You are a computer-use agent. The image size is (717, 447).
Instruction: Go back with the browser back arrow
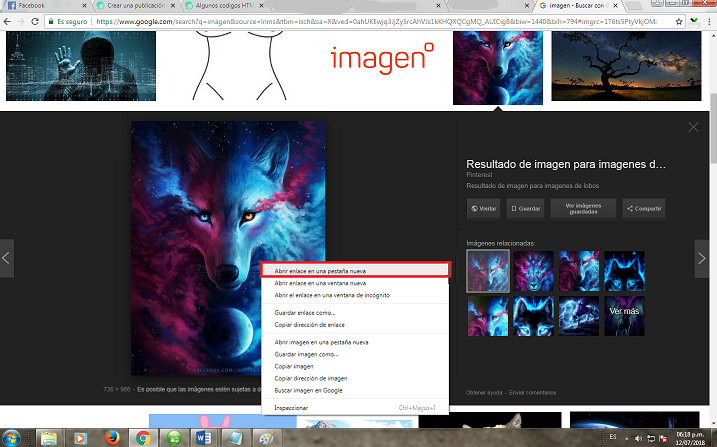[x=7, y=21]
